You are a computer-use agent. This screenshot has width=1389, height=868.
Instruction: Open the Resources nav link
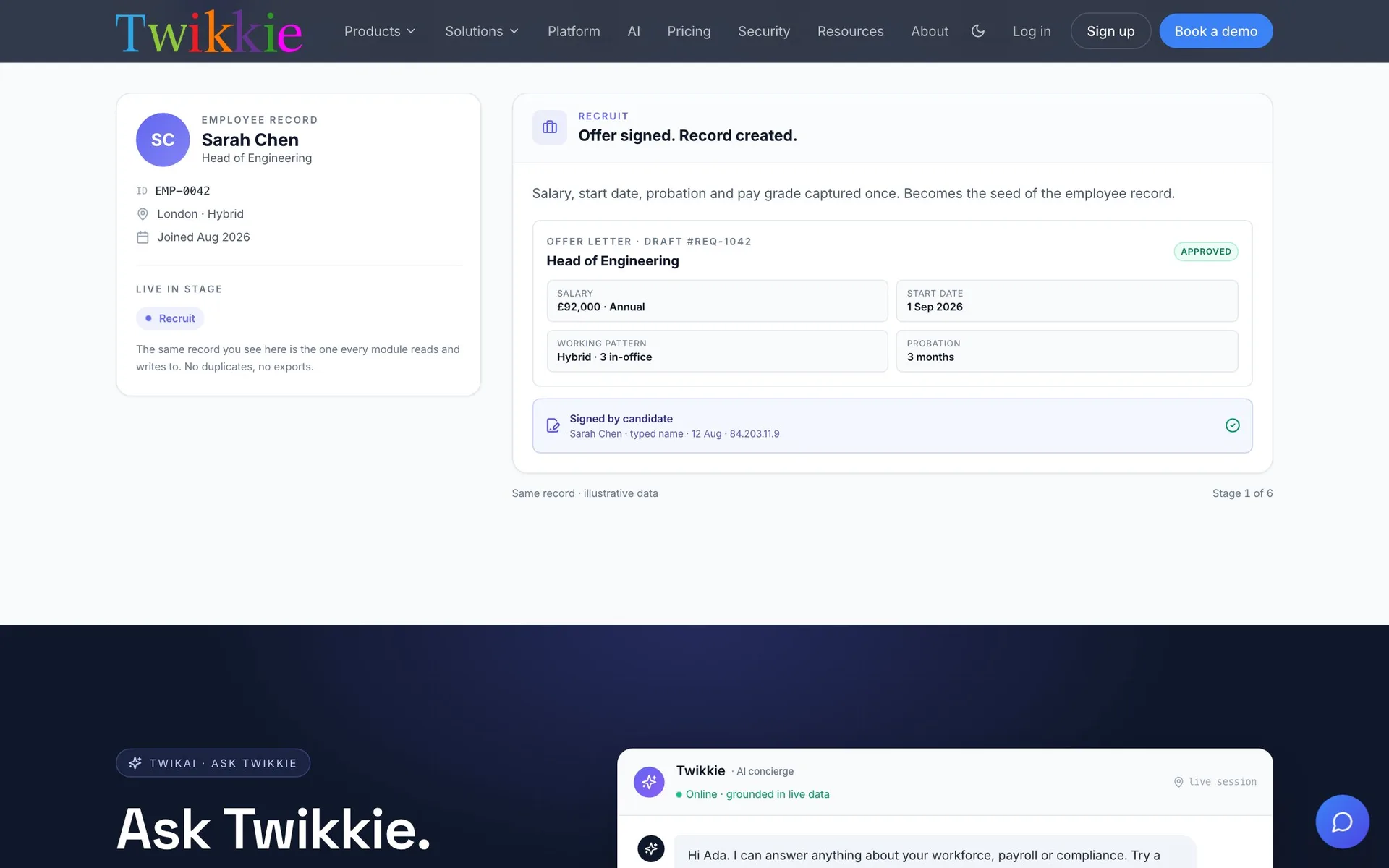(x=850, y=31)
